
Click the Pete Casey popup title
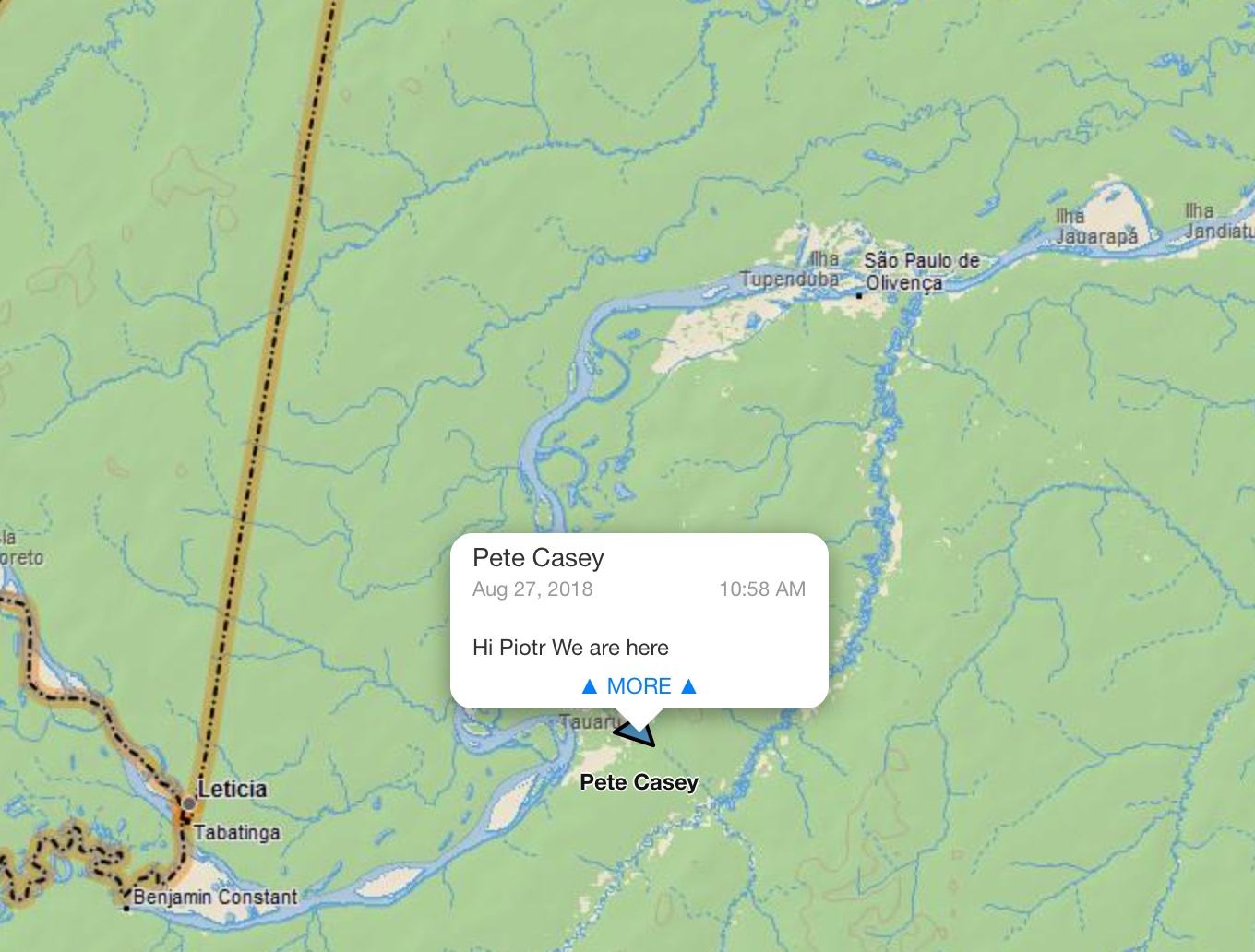click(538, 558)
